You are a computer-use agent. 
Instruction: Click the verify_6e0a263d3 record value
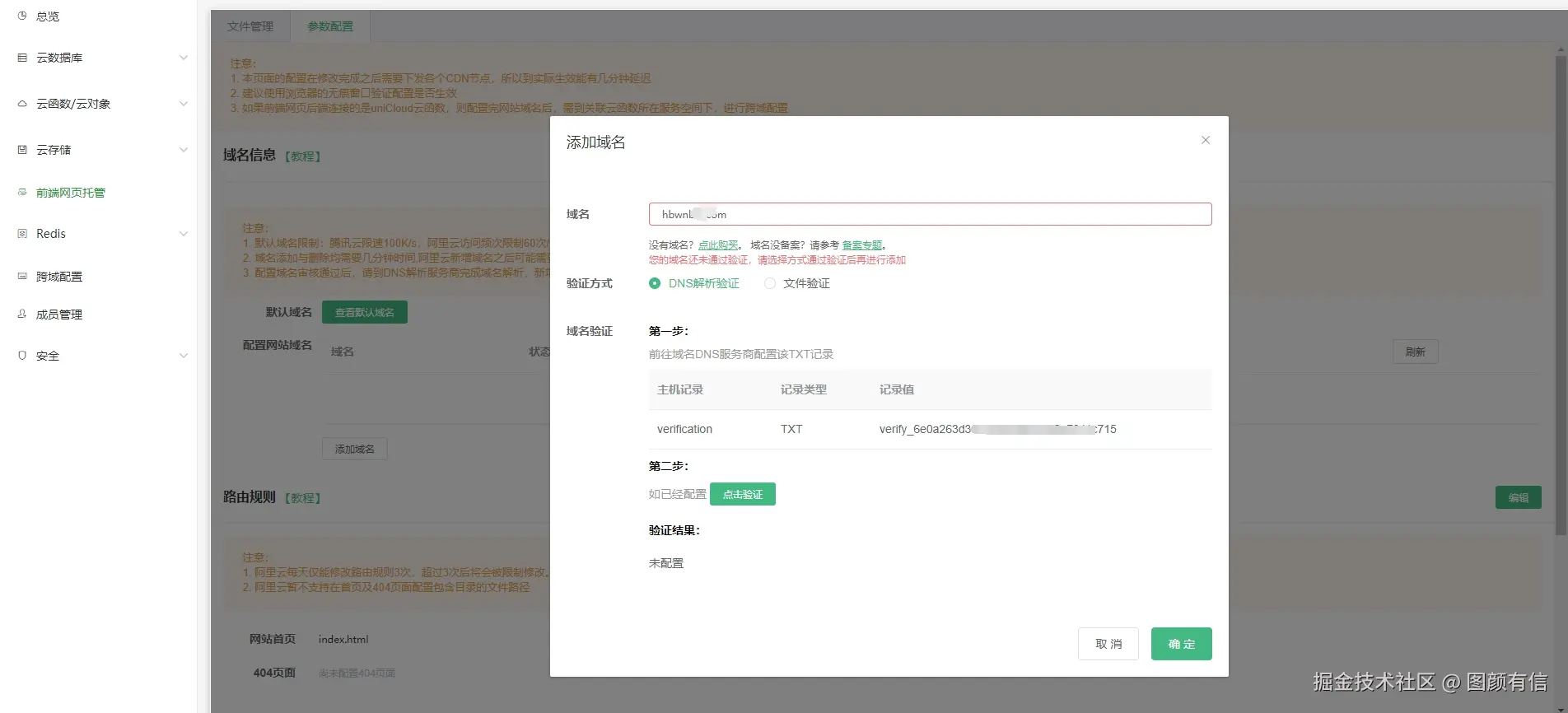(x=998, y=429)
